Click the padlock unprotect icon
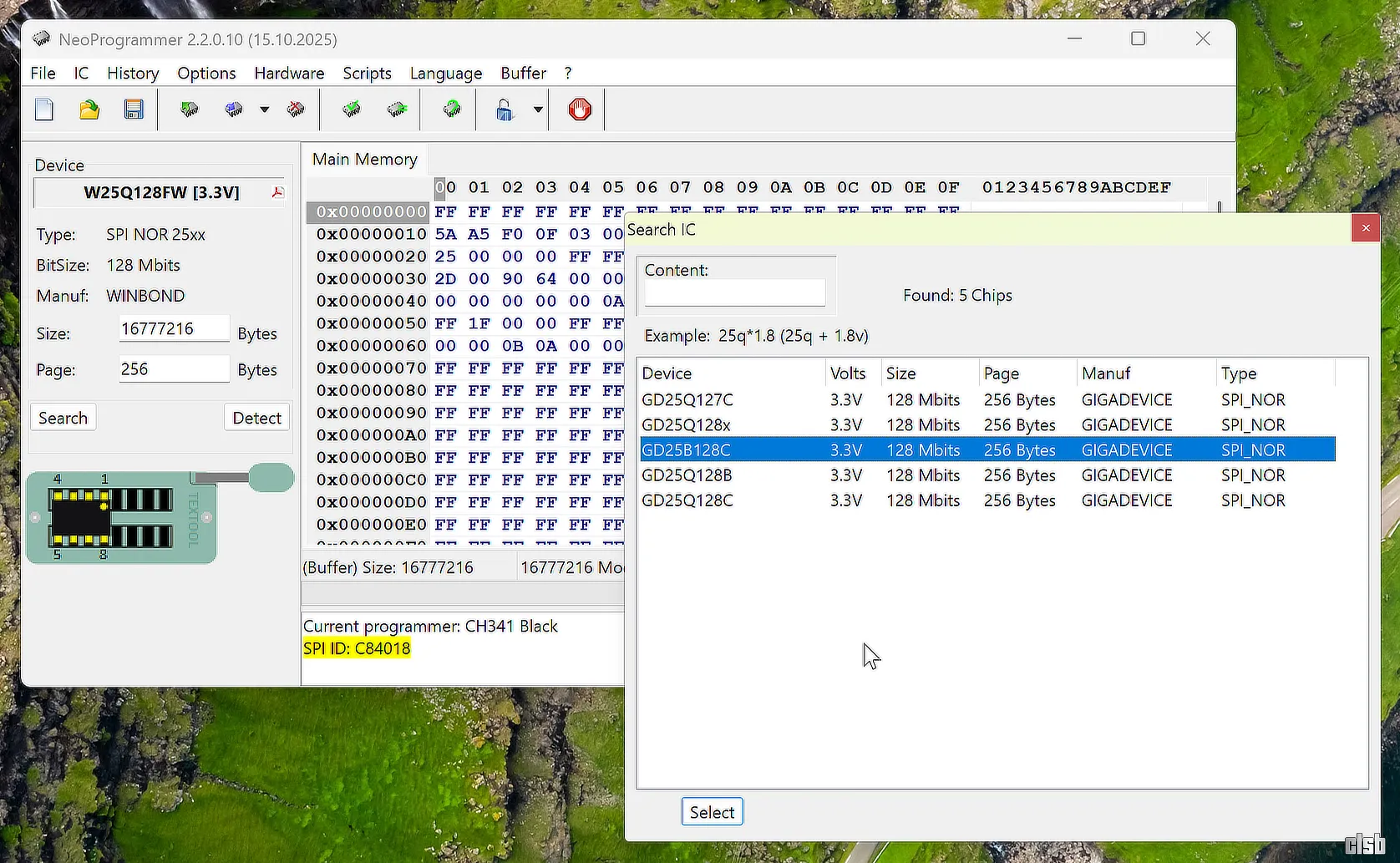1400x863 pixels. coord(505,109)
